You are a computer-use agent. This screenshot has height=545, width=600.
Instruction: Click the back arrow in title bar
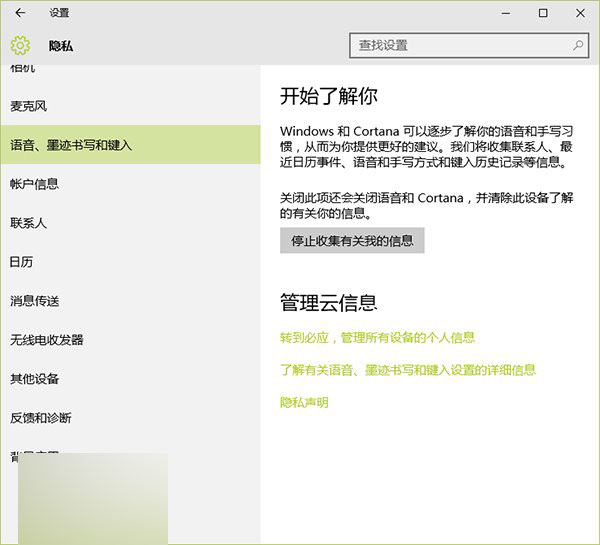(20, 13)
